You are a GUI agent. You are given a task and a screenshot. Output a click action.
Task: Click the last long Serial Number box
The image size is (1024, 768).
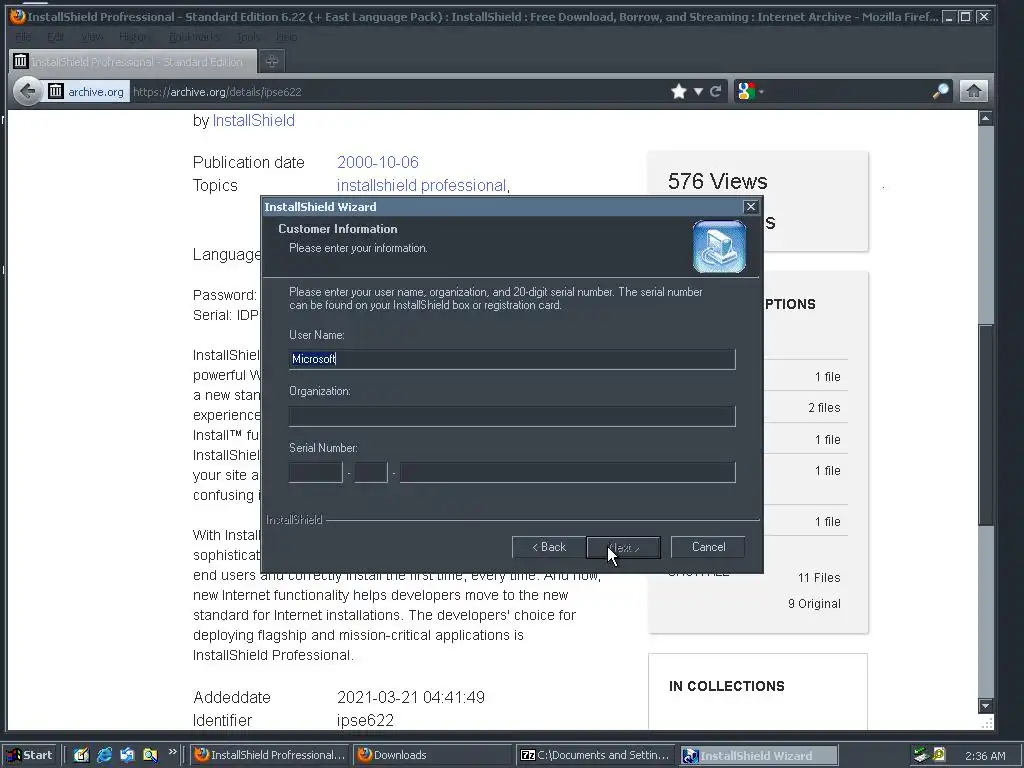pyautogui.click(x=568, y=472)
